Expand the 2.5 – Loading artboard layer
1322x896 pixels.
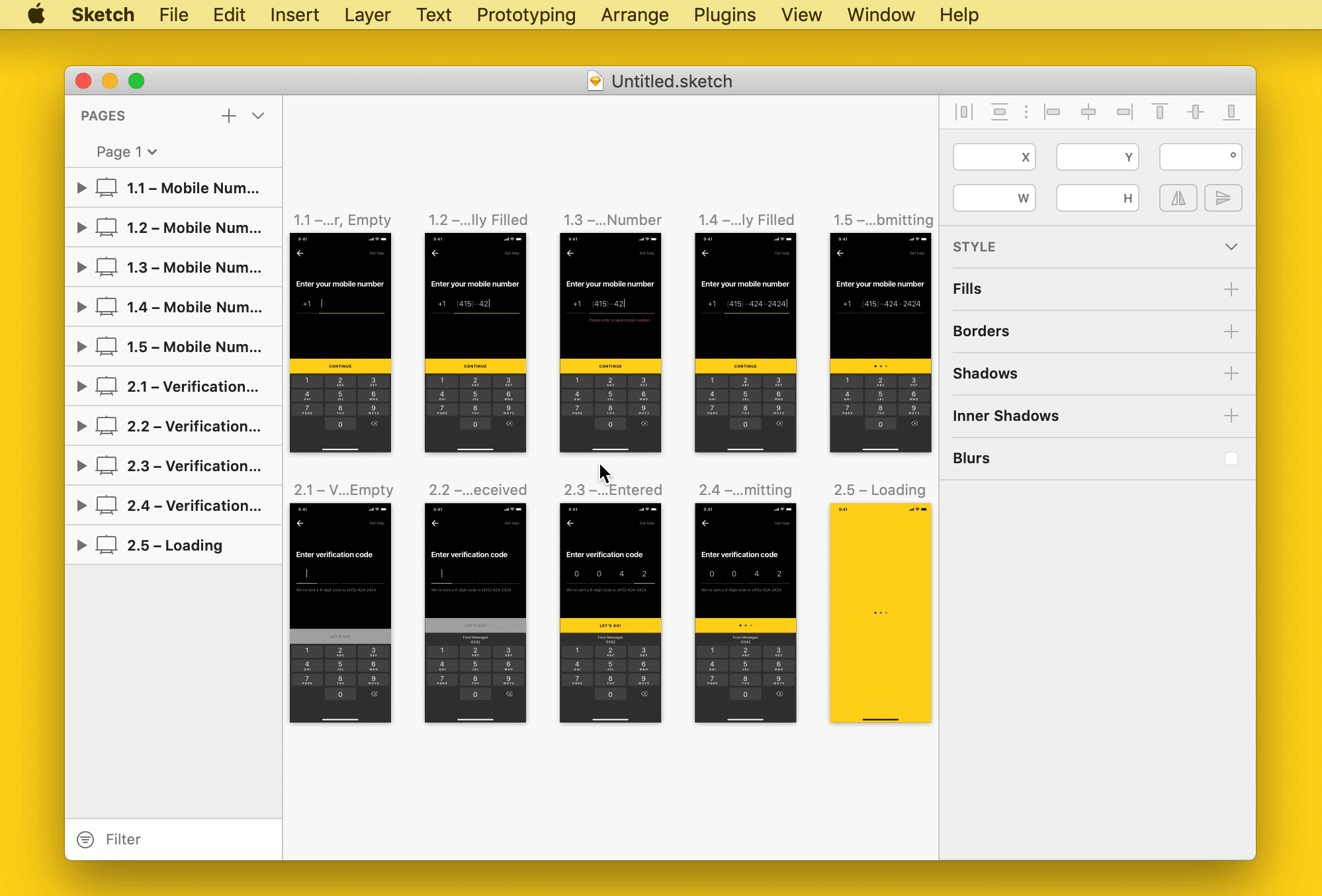(81, 545)
